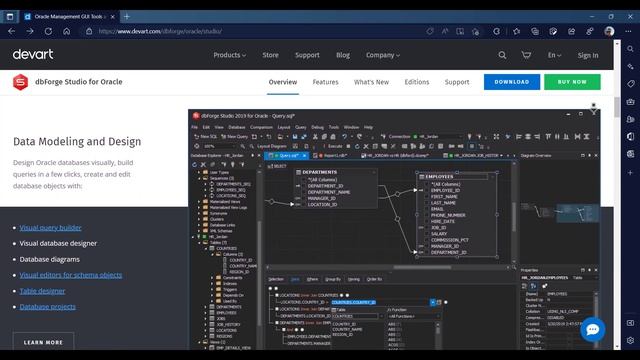
Task: Select the Oracle Management GUI Tools tab
Action: coord(69,17)
